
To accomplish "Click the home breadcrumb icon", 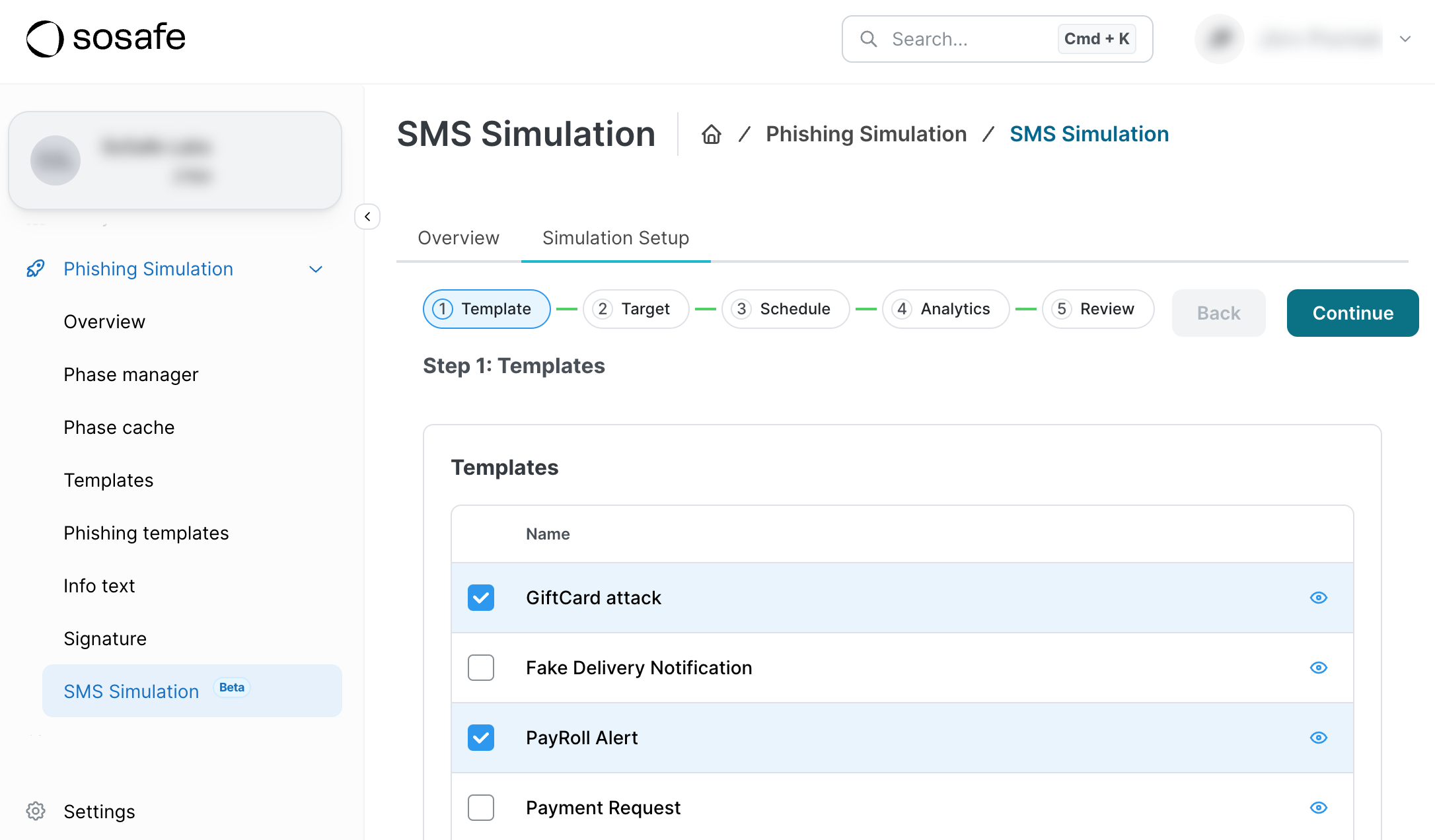I will point(711,134).
